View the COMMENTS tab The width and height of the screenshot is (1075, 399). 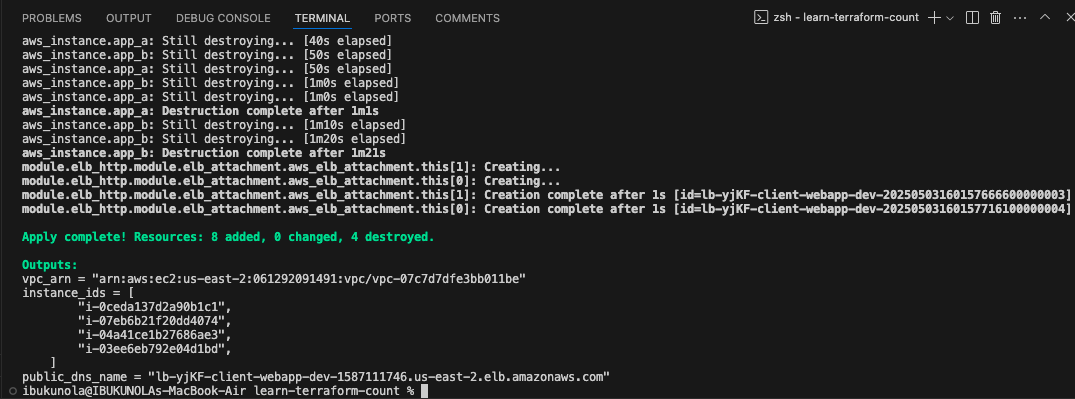click(x=468, y=19)
